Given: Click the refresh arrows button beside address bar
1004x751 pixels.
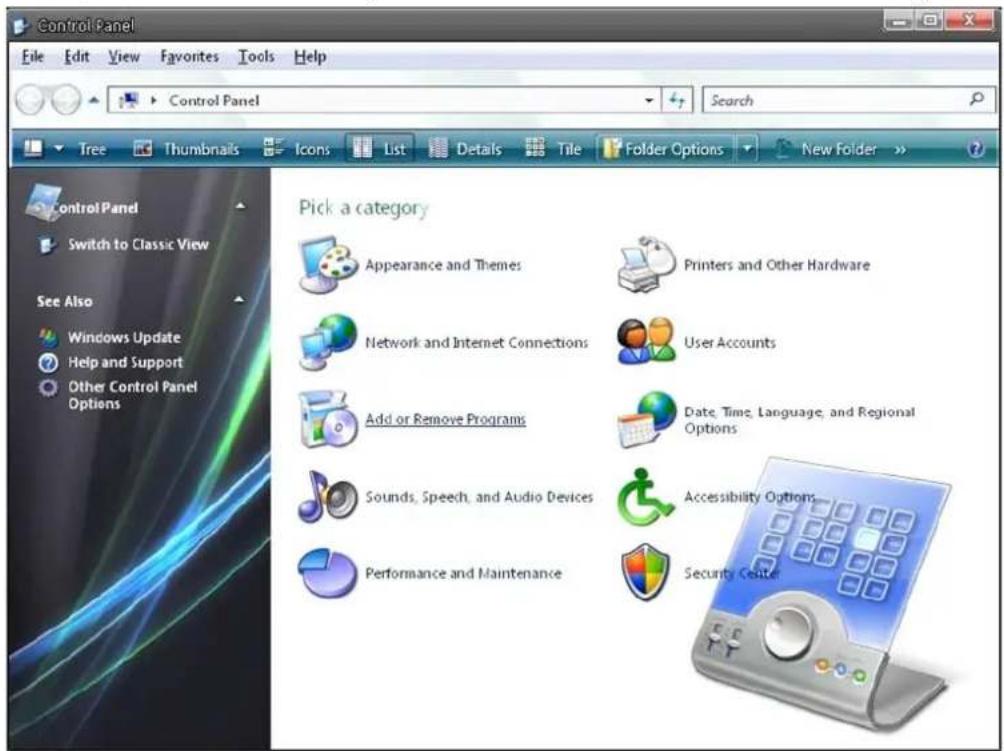Looking at the screenshot, I should click(677, 101).
